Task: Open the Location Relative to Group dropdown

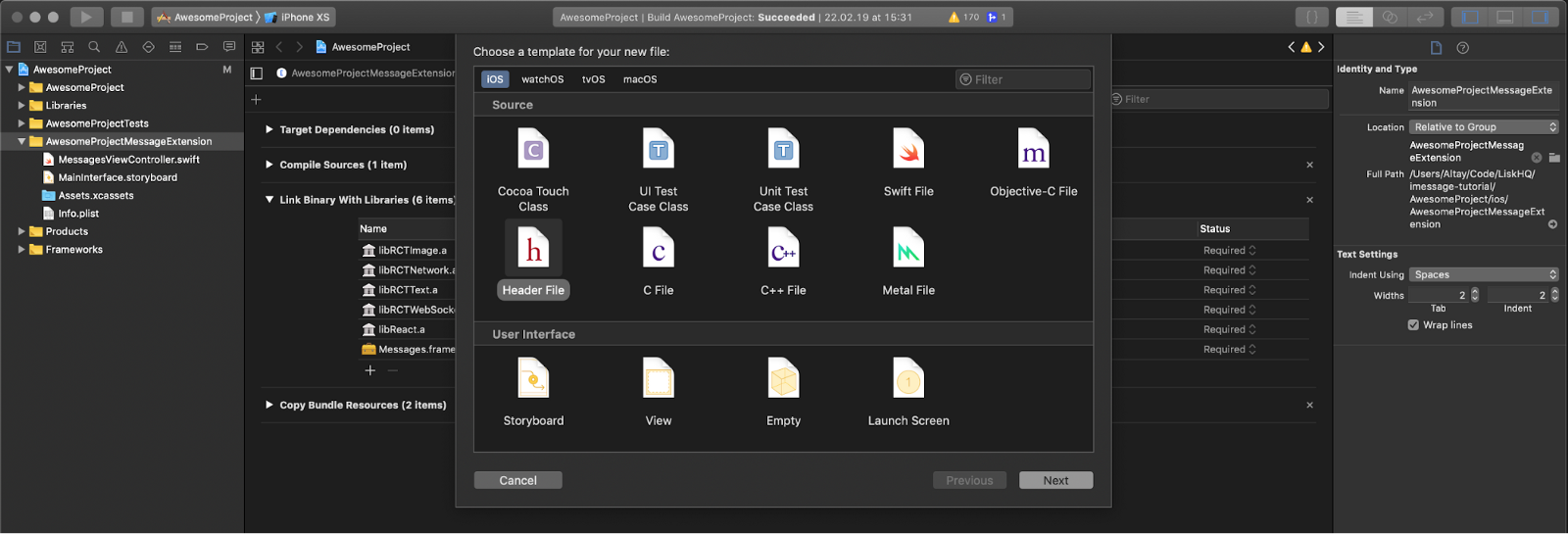Action: (x=1484, y=127)
